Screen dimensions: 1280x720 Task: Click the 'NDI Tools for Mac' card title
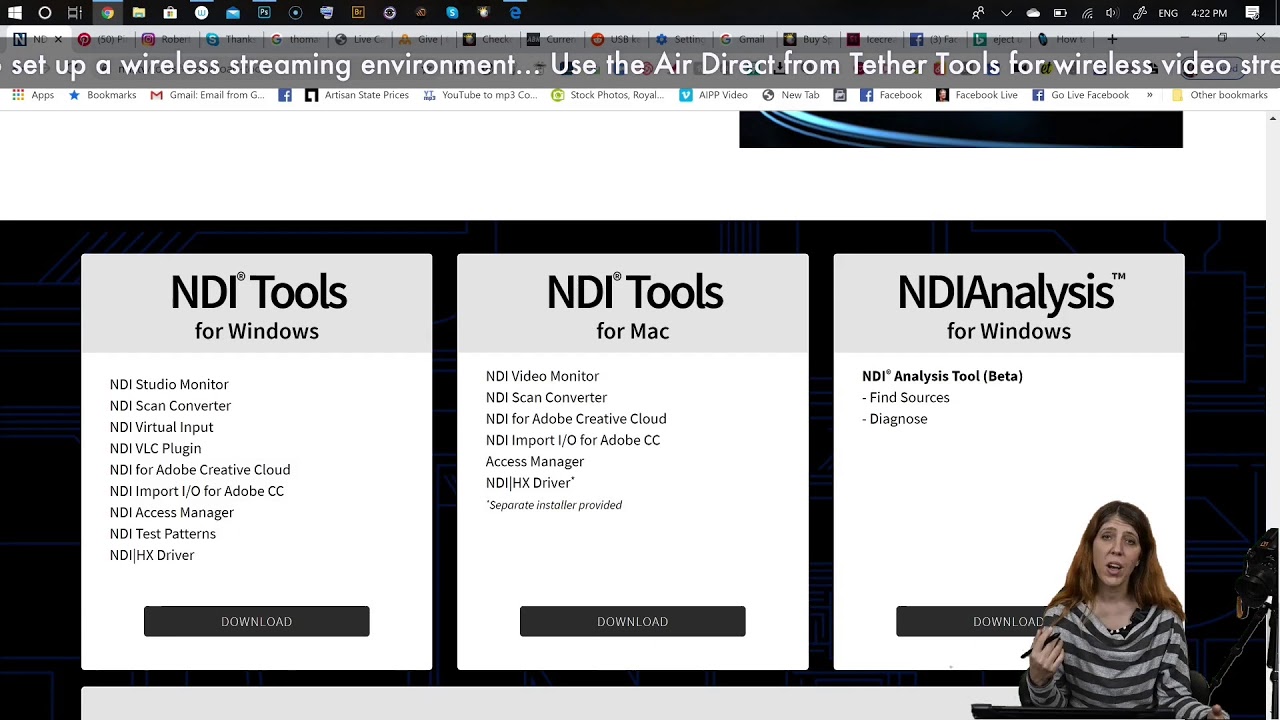tap(633, 307)
